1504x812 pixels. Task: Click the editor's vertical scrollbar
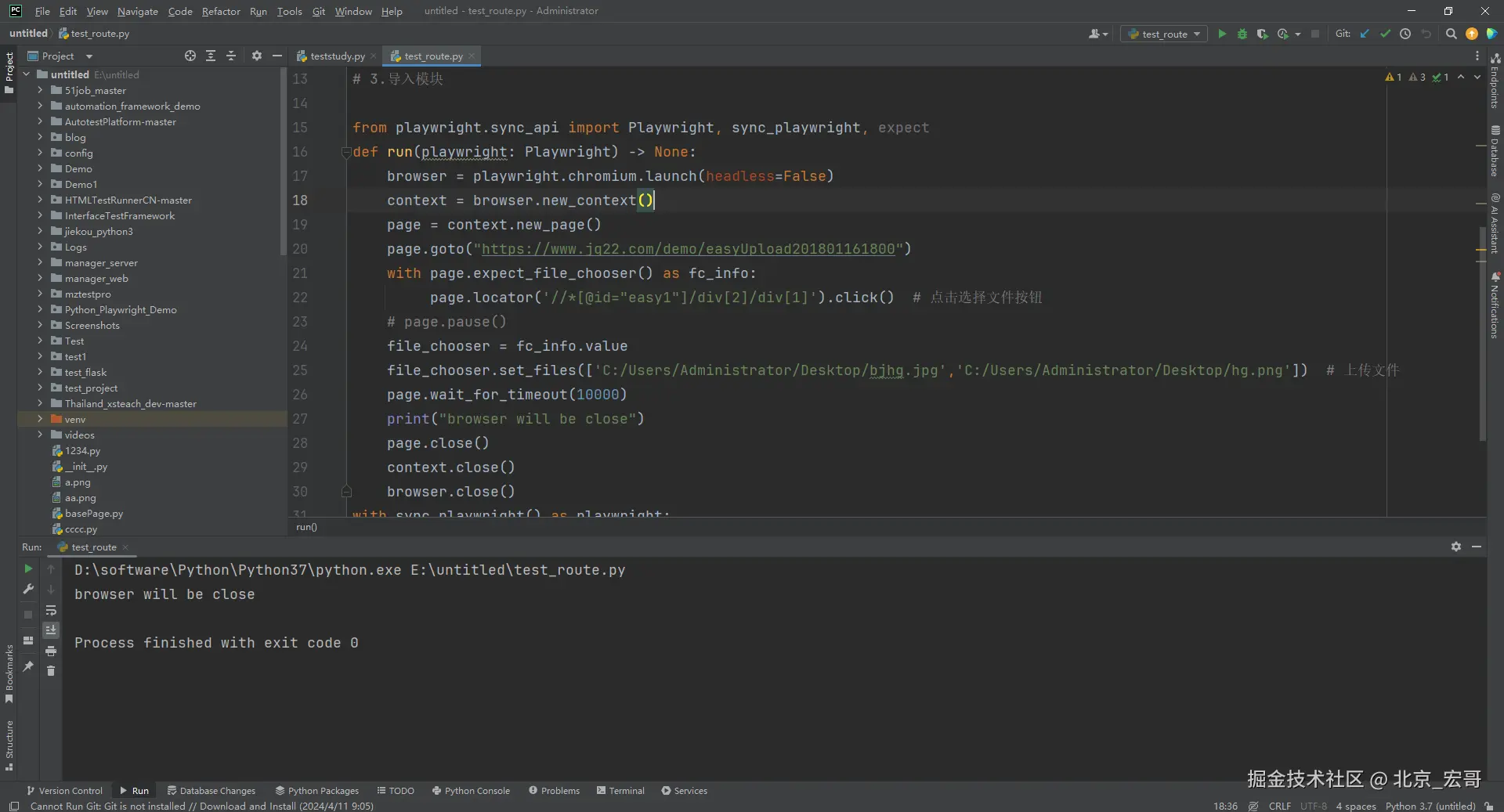1481,333
